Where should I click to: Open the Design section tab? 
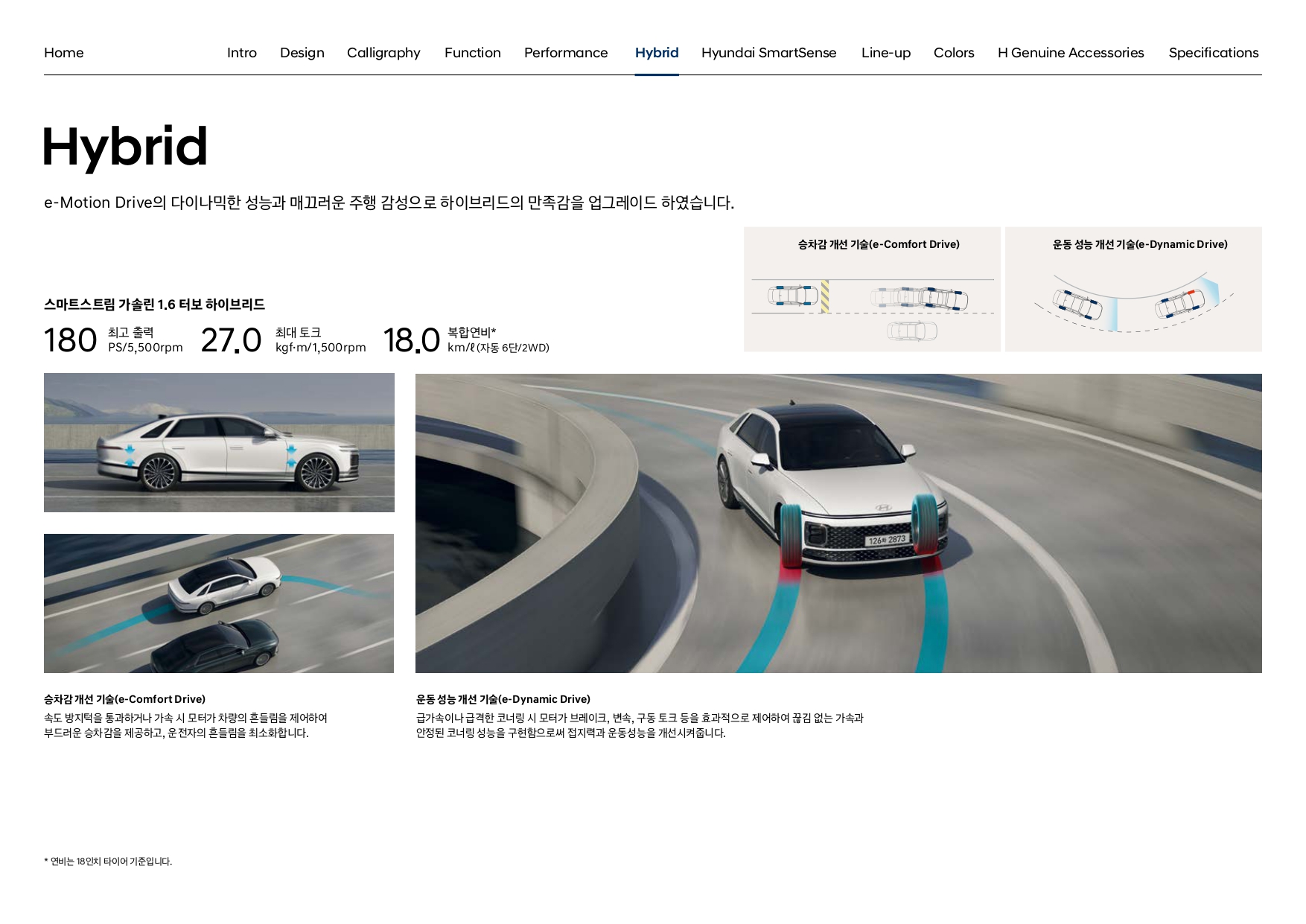point(302,53)
